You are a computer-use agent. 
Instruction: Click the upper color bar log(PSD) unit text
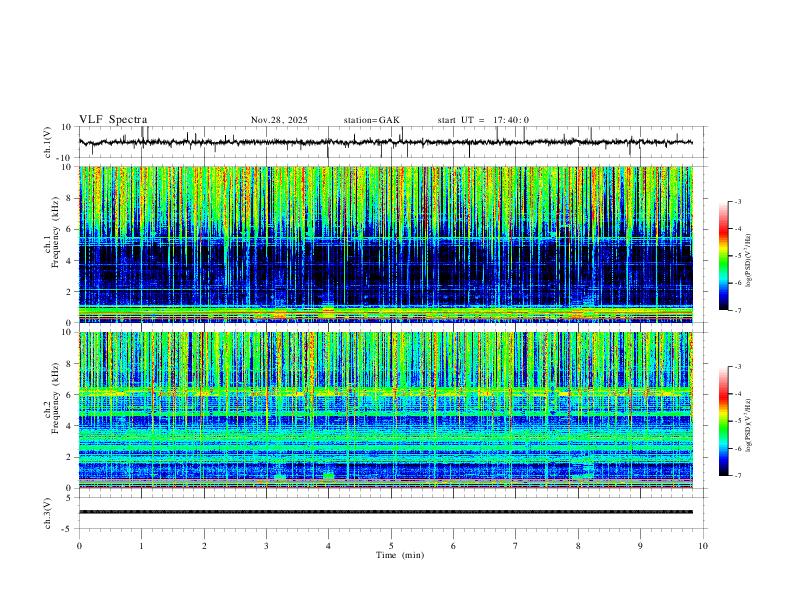tap(748, 261)
